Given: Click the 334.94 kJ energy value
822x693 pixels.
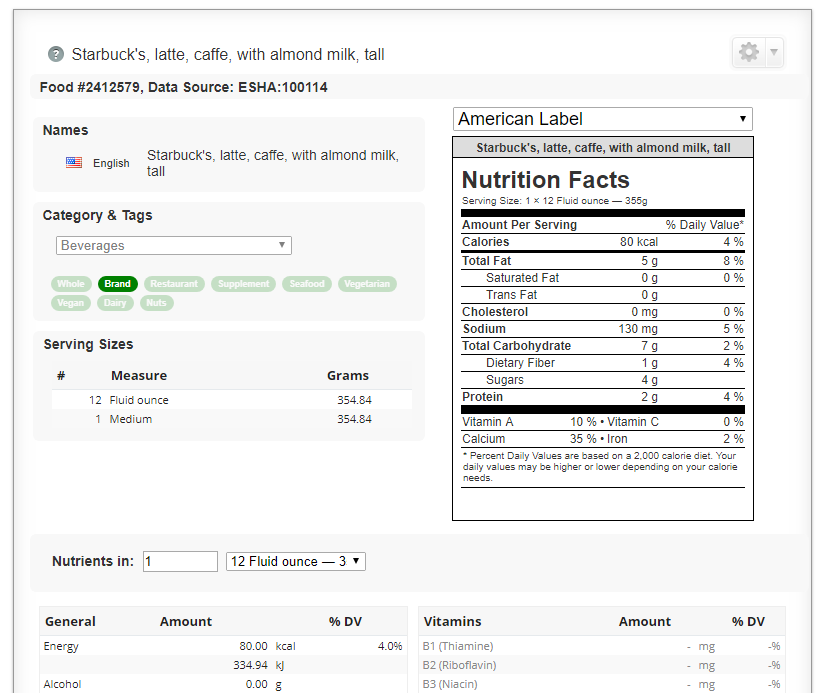Looking at the screenshot, I should pos(258,665).
